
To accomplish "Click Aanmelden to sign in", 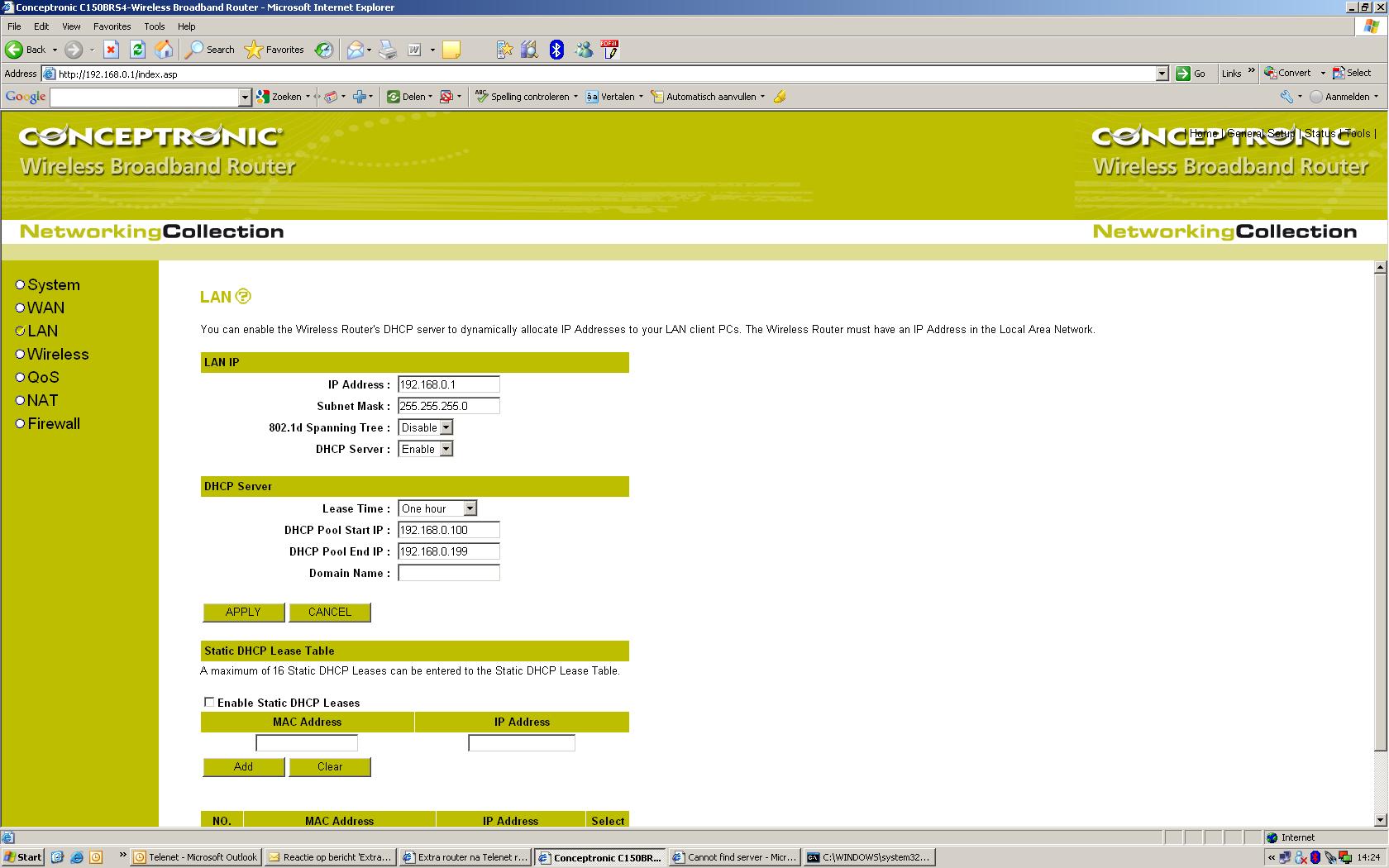I will (x=1340, y=97).
